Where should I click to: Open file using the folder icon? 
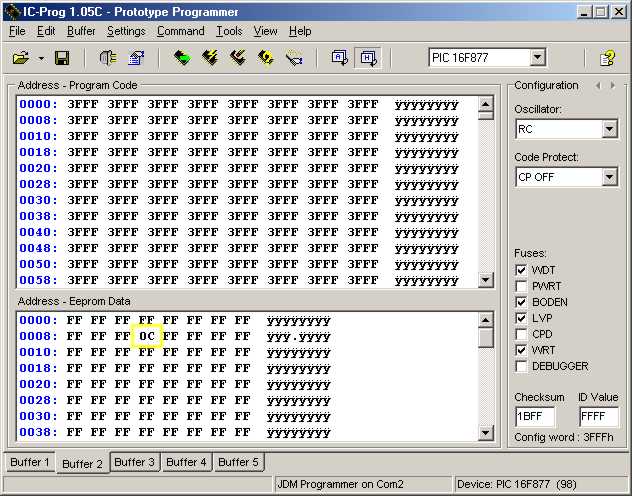[x=21, y=58]
